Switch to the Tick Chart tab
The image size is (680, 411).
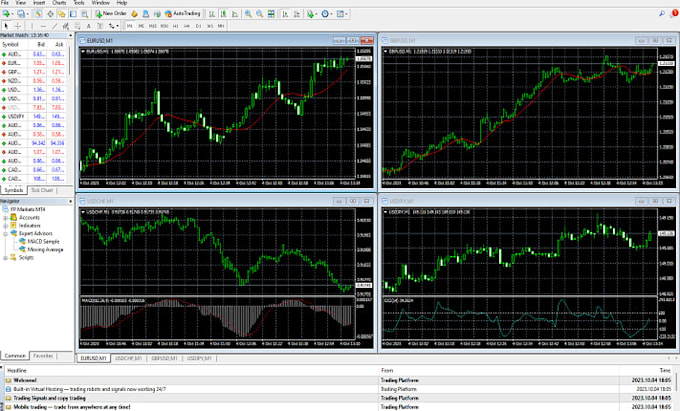(42, 190)
